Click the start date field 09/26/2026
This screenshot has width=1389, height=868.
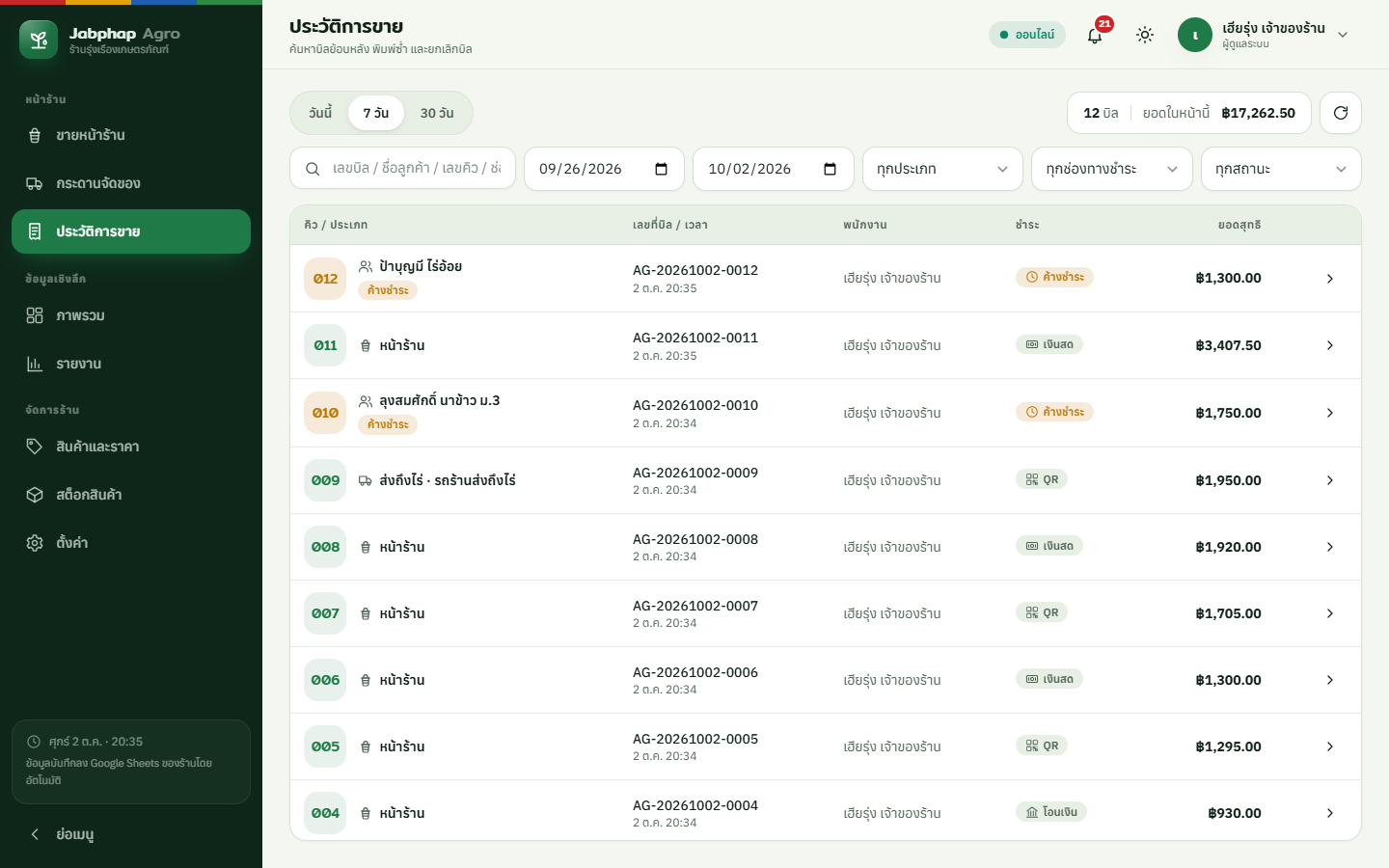point(604,169)
